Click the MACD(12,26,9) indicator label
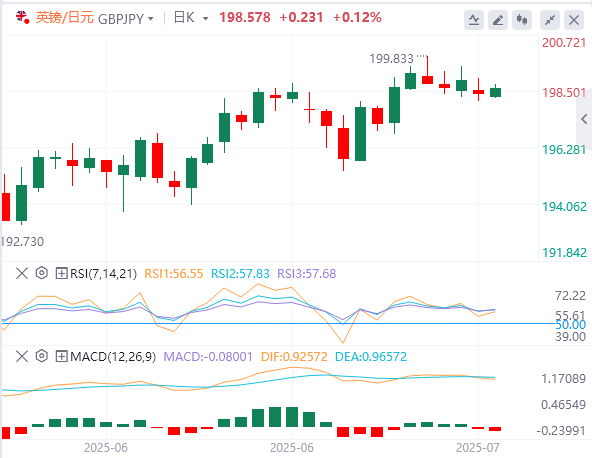Screen dimensions: 592x458 (x=113, y=356)
